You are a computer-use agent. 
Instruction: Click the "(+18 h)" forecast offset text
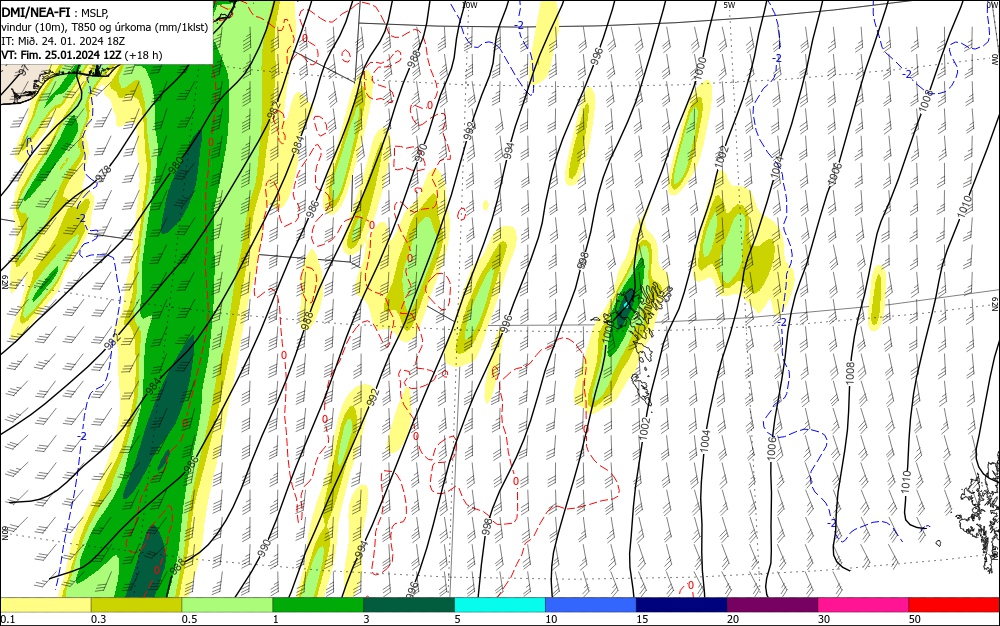point(143,55)
